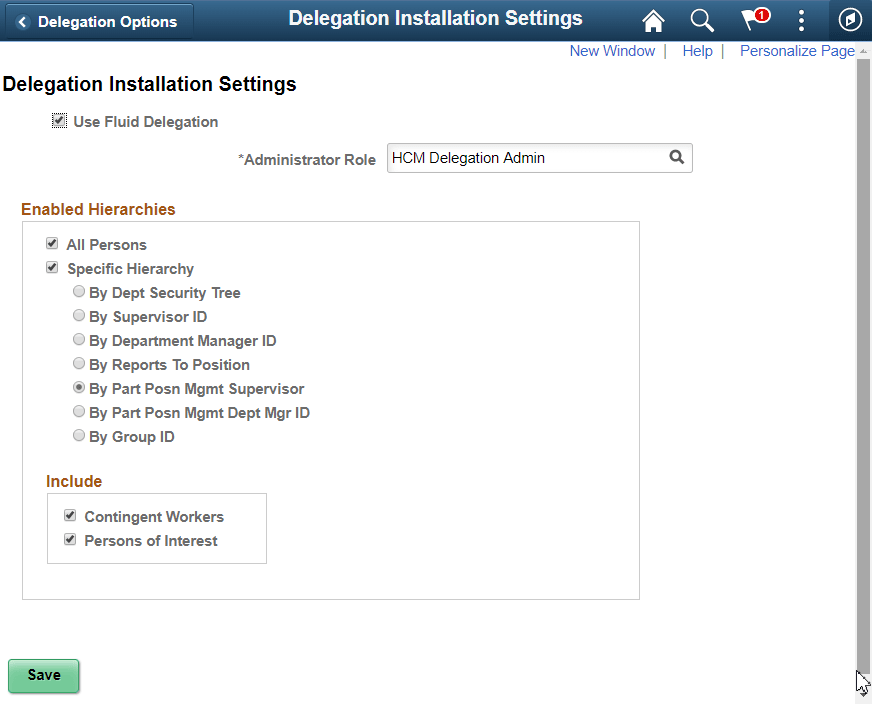This screenshot has width=872, height=704.
Task: Uncheck Contingent Workers in Include
Action: [x=70, y=515]
